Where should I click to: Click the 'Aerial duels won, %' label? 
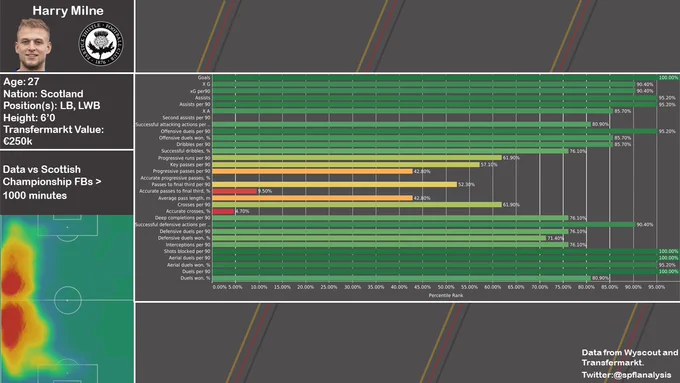click(x=189, y=265)
